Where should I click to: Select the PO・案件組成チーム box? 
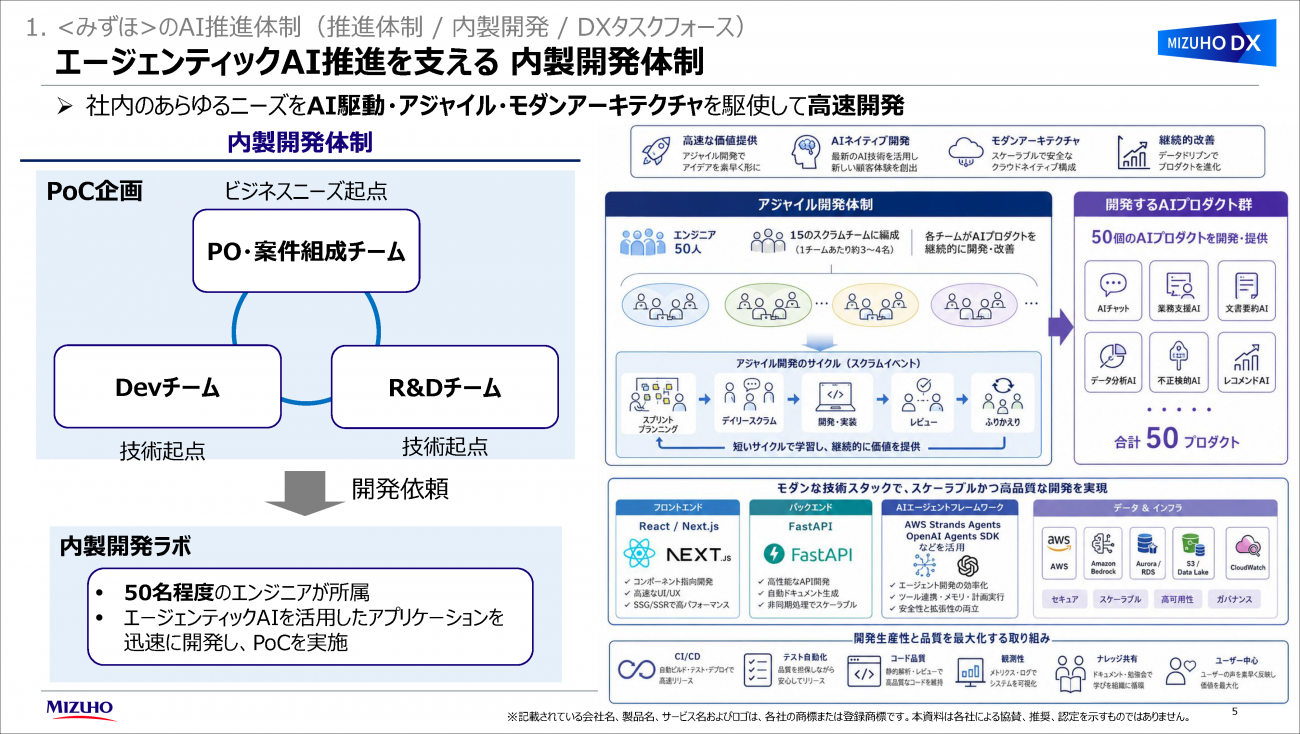306,250
